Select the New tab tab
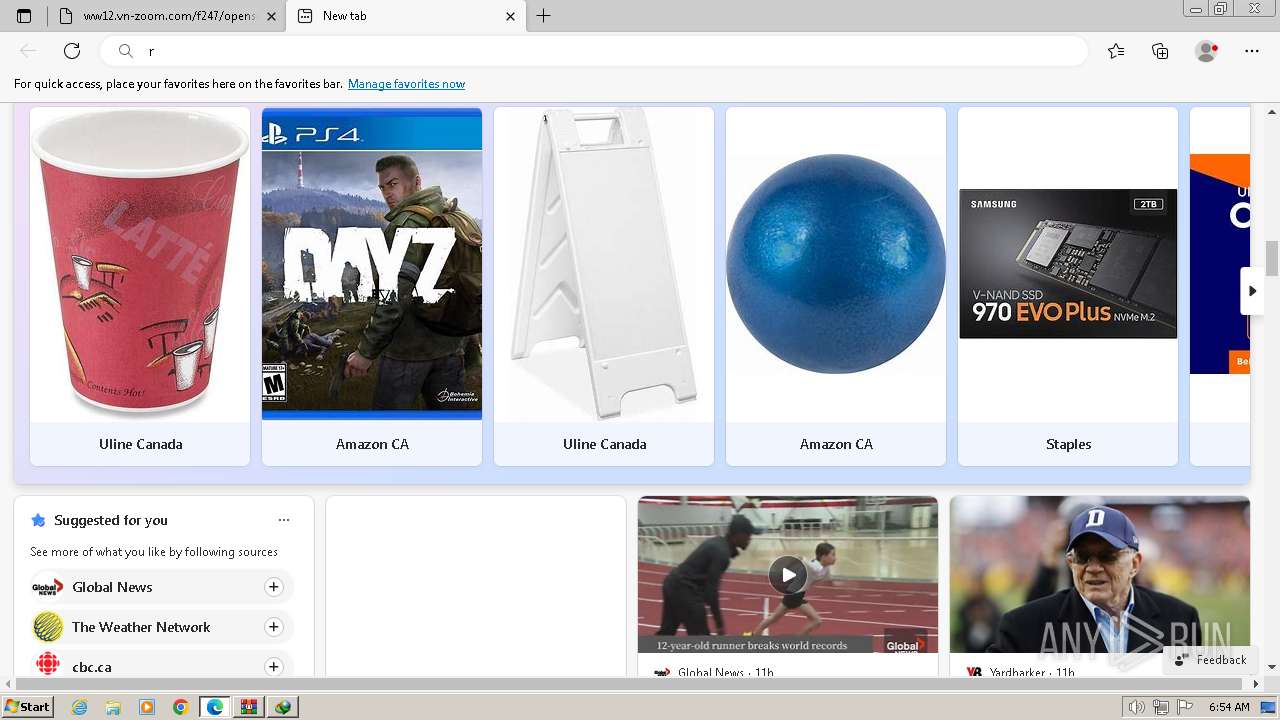 404,16
